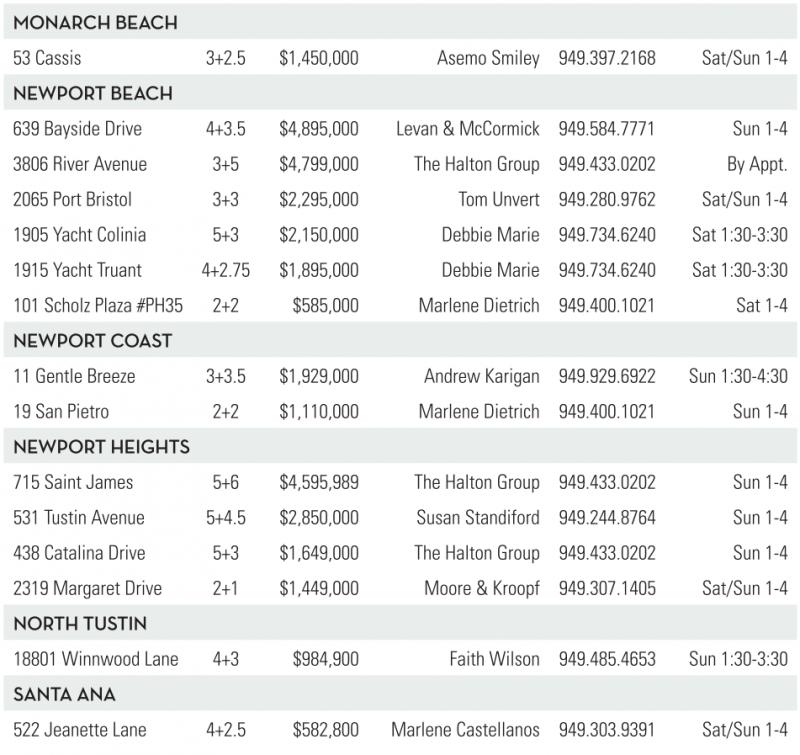Open the 3806 River Avenue listing

click(80, 164)
